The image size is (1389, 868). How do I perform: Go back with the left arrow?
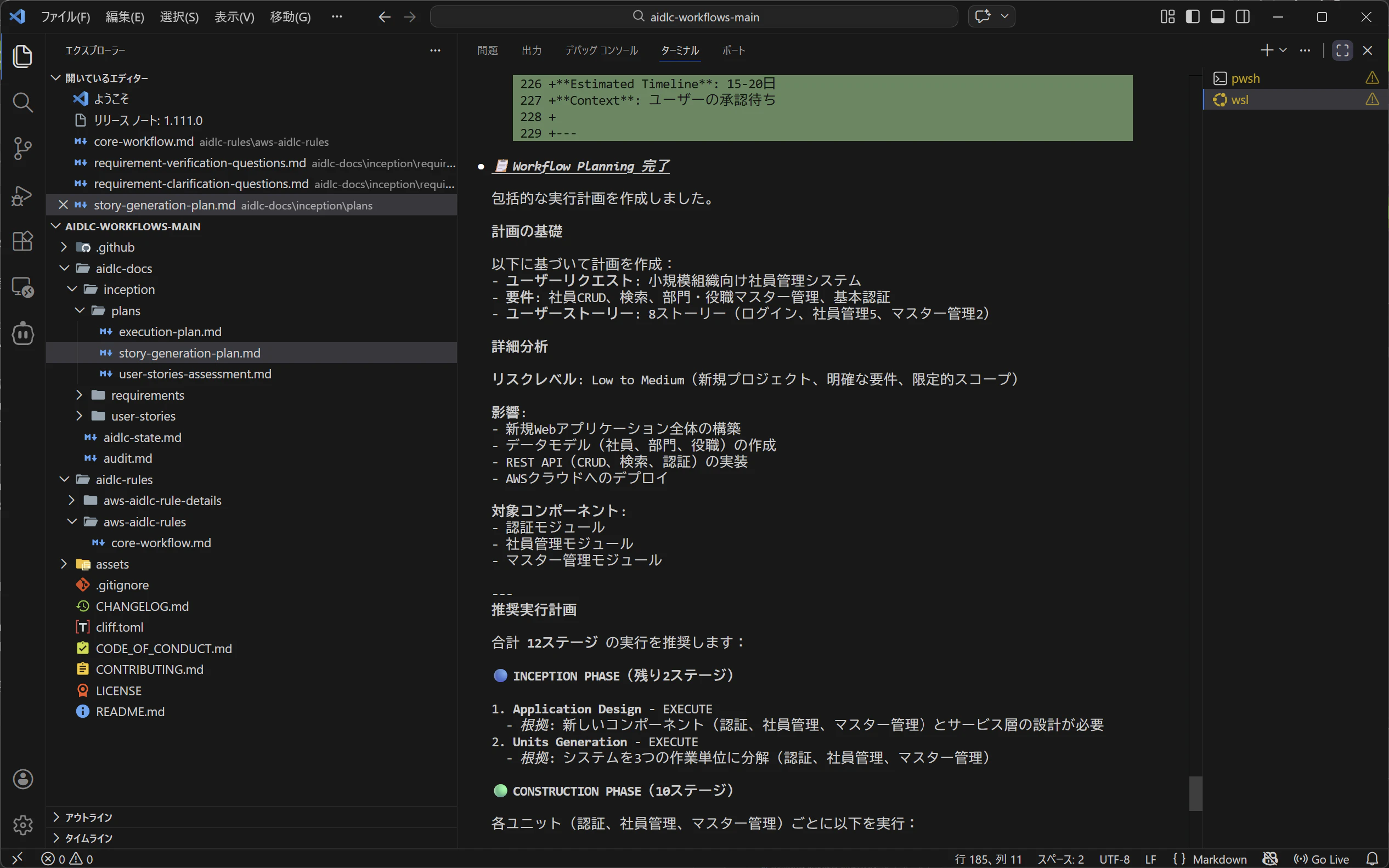(x=384, y=16)
